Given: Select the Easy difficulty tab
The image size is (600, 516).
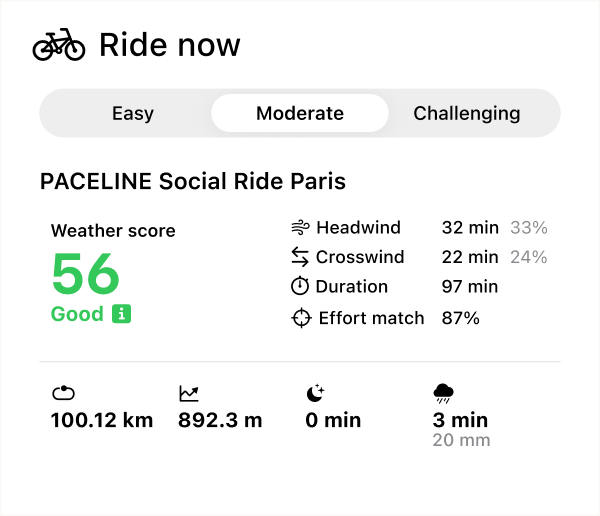Looking at the screenshot, I should click(133, 113).
